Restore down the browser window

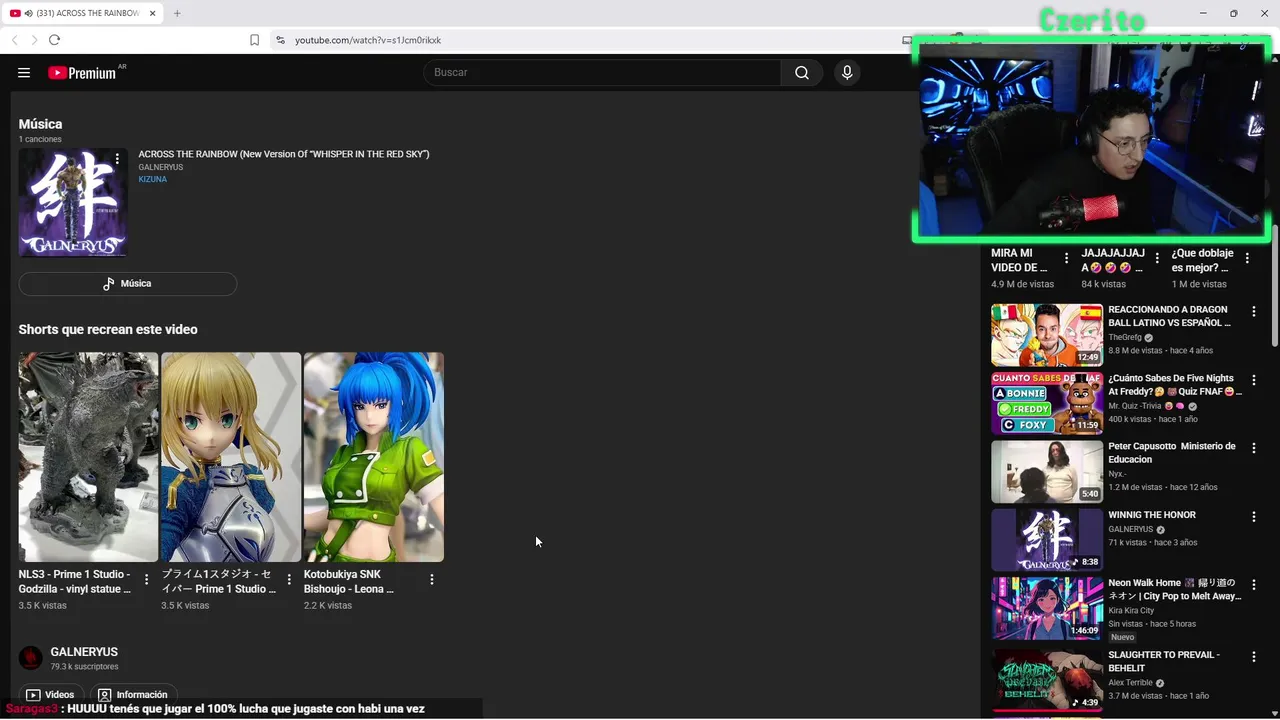(x=1234, y=13)
